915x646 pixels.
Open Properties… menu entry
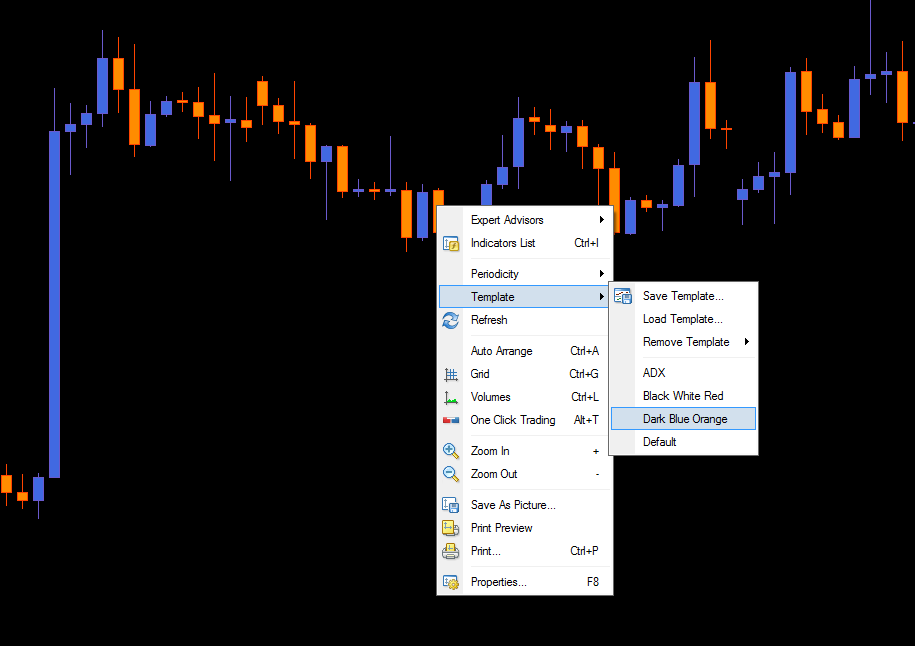(525, 582)
